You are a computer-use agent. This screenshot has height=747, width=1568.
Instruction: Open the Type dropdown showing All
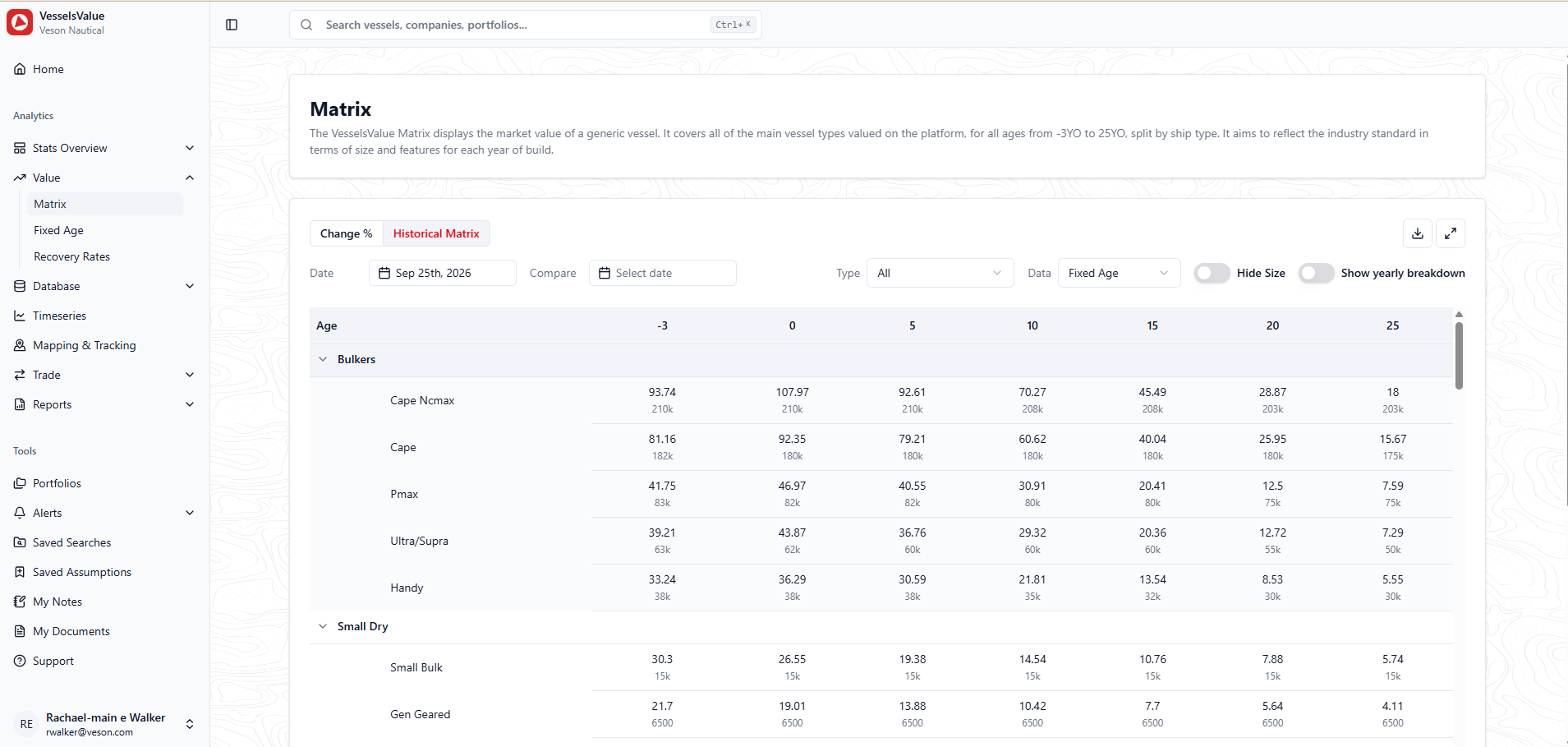tap(940, 273)
